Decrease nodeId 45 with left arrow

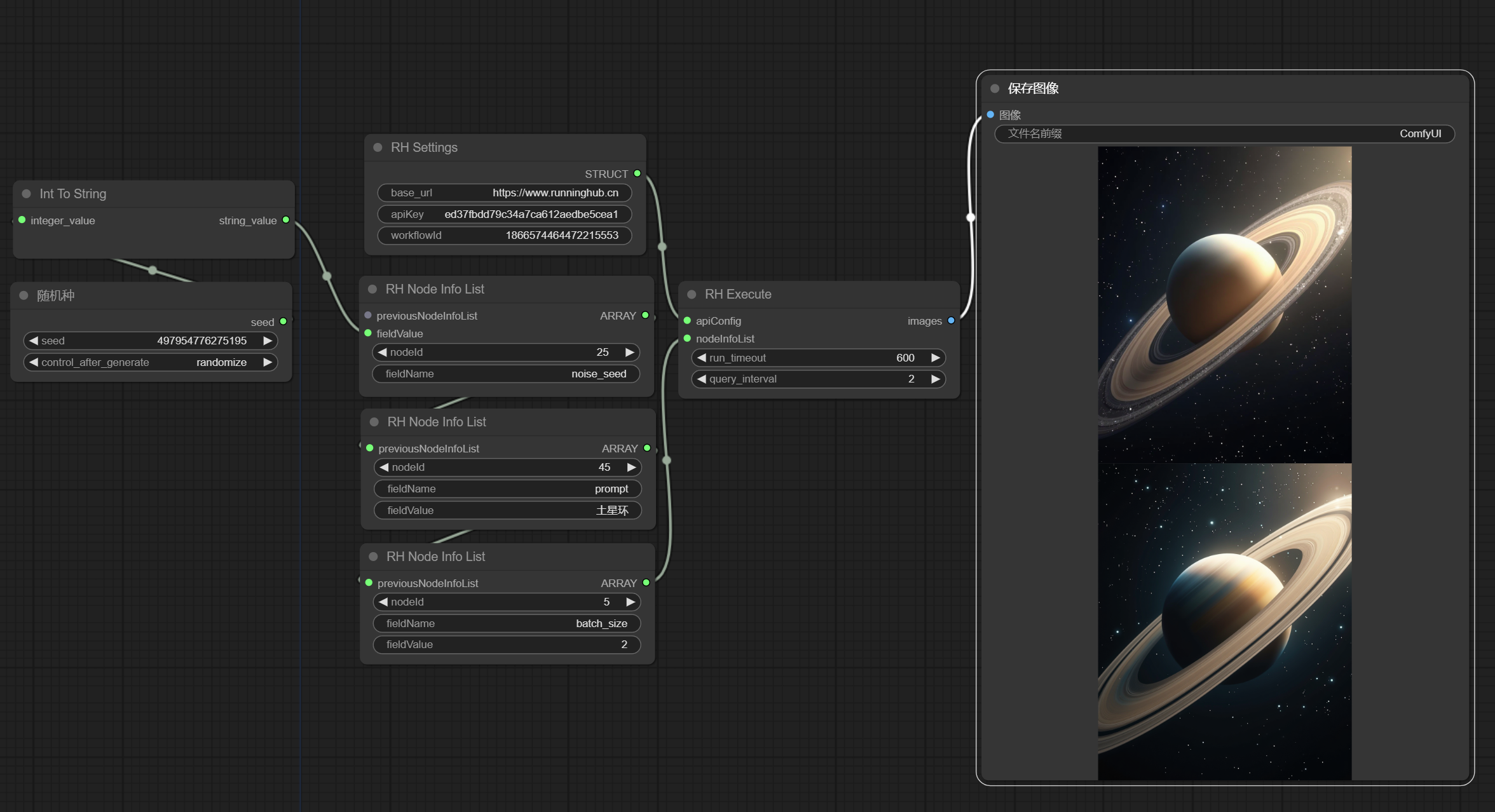coord(383,467)
